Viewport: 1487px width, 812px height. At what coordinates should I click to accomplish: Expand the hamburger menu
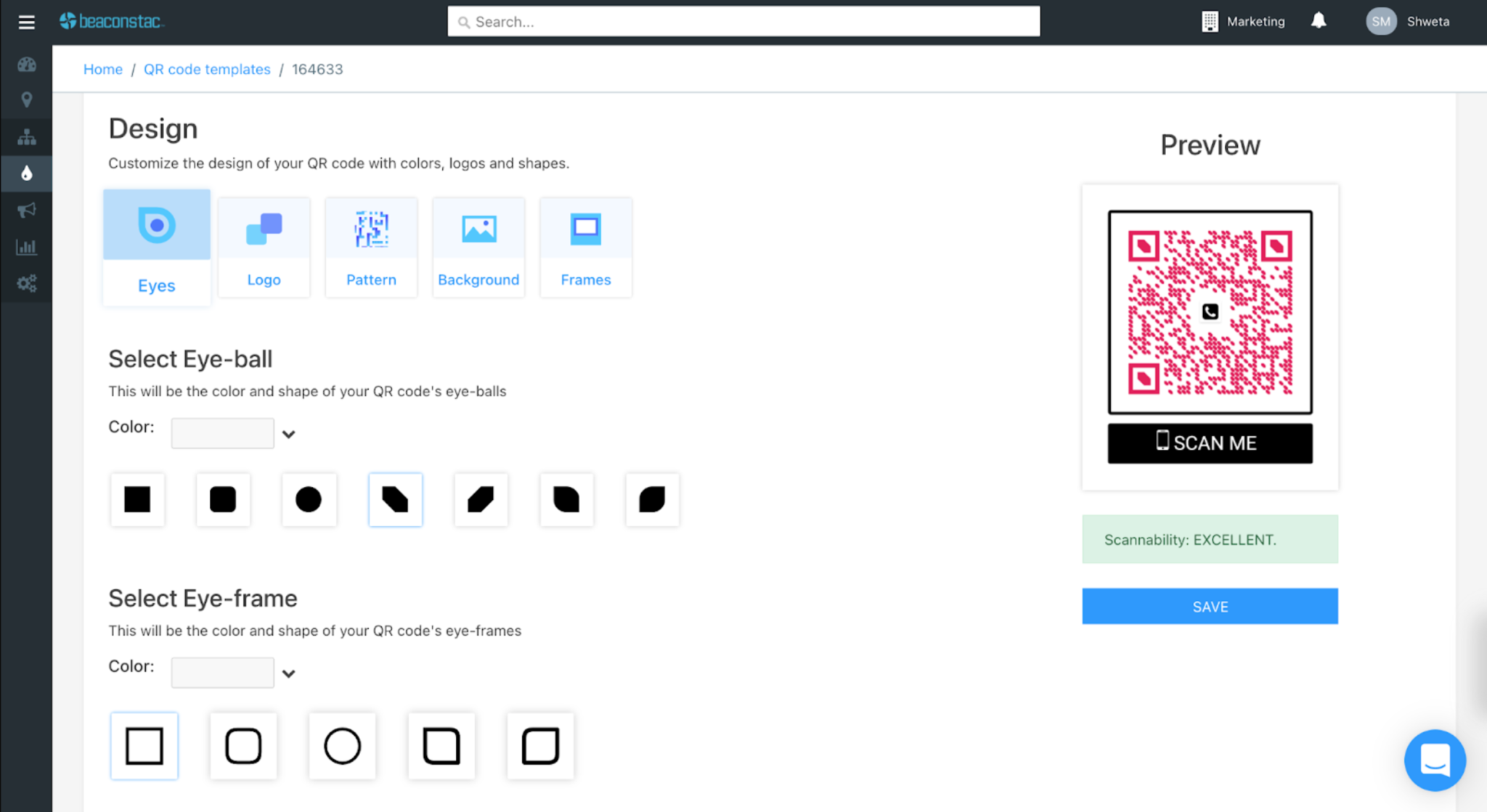pos(26,22)
